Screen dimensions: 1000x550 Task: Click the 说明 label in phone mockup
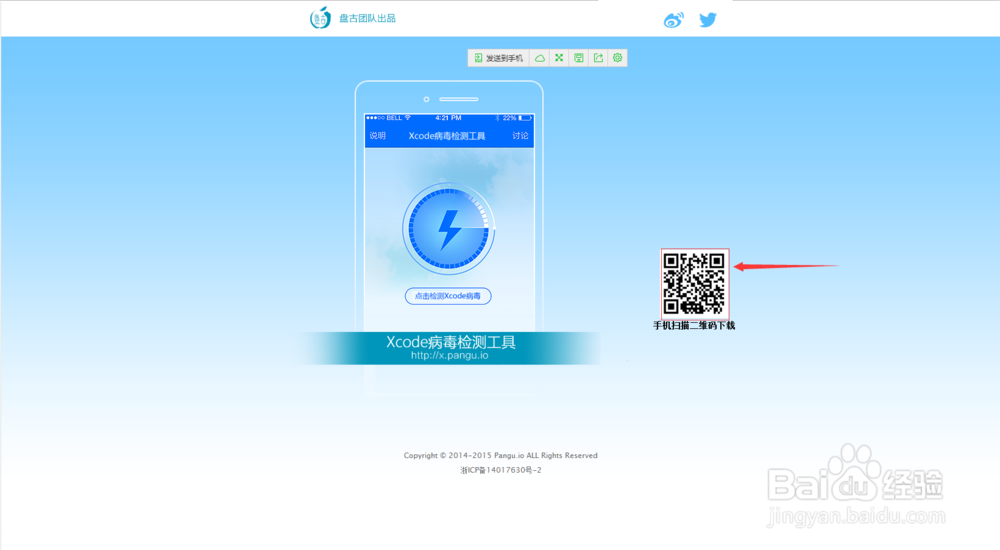point(378,136)
